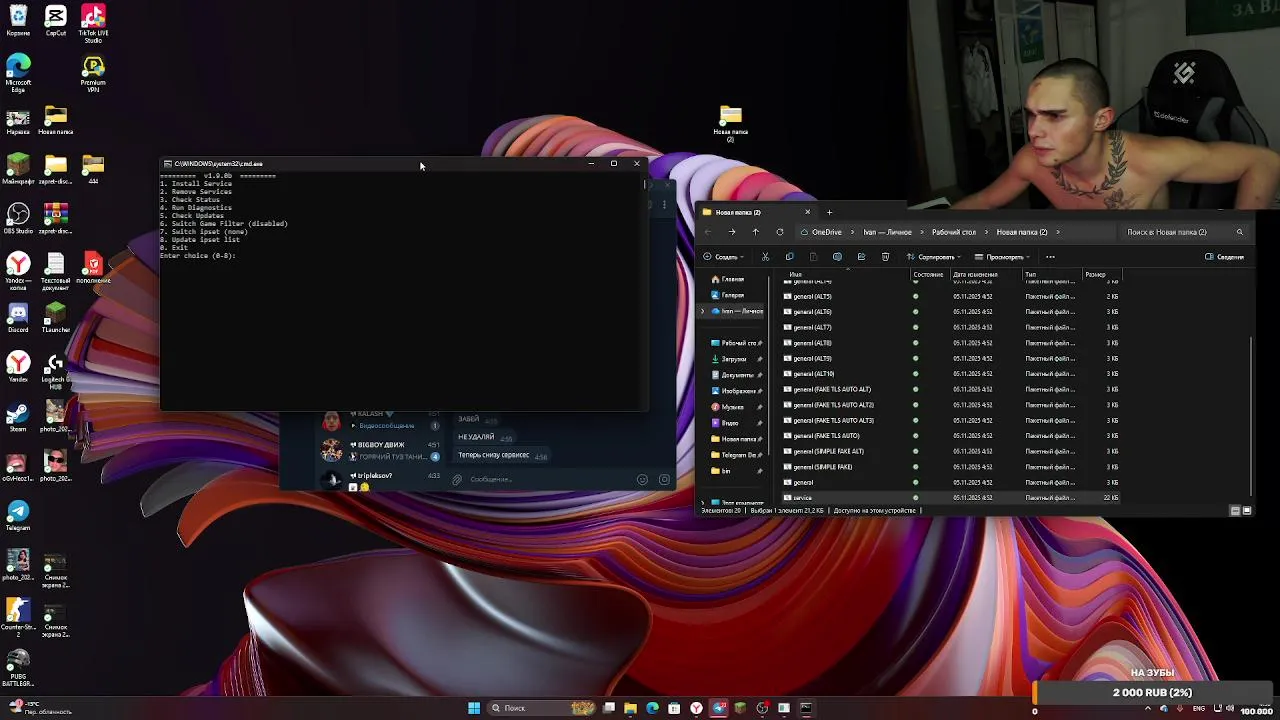Select the service batch file
Screen dimensions: 1280x720
(x=950, y=498)
